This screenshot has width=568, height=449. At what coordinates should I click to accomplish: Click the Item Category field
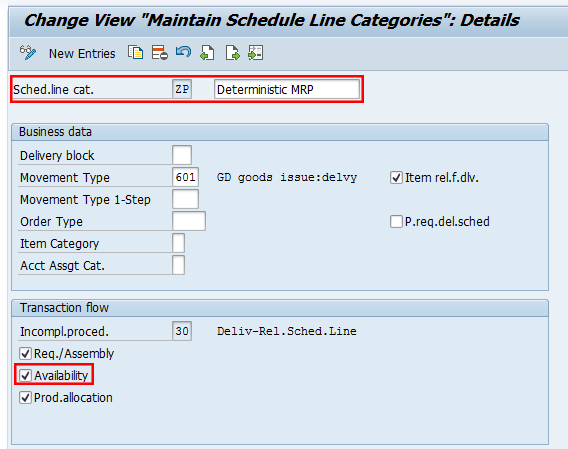click(179, 243)
